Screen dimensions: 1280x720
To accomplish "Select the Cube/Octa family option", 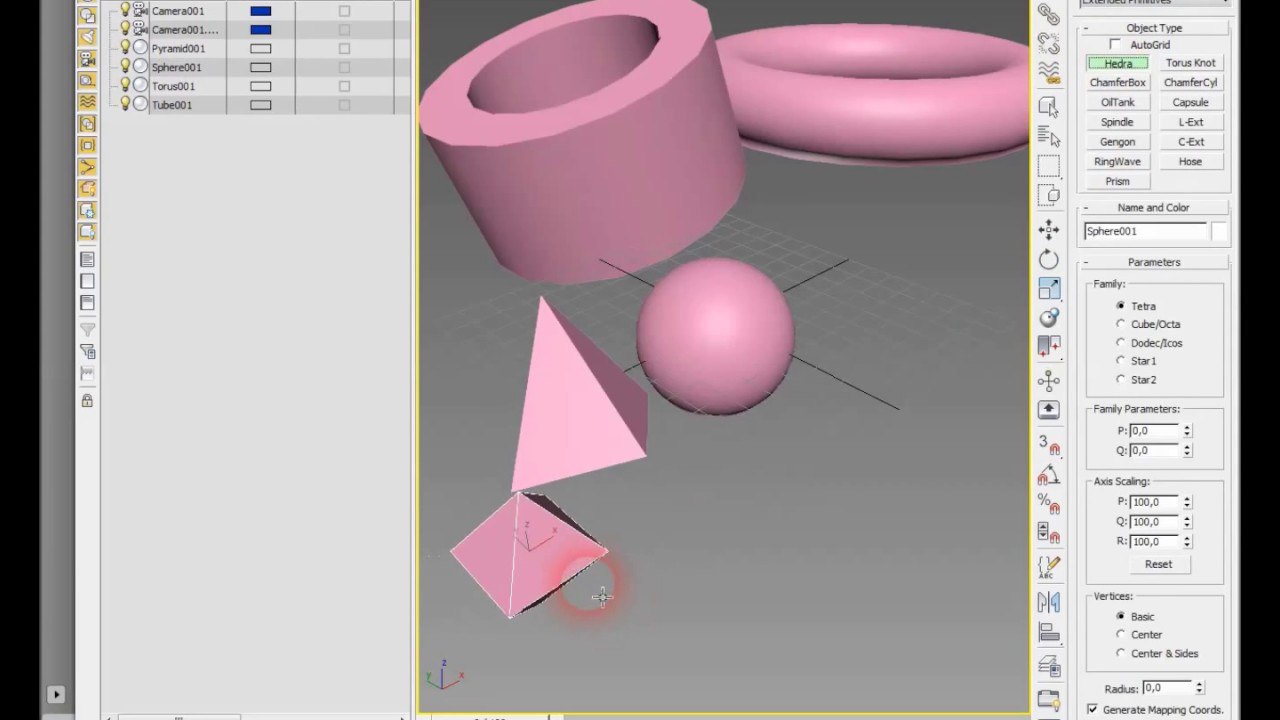I will tap(1120, 324).
